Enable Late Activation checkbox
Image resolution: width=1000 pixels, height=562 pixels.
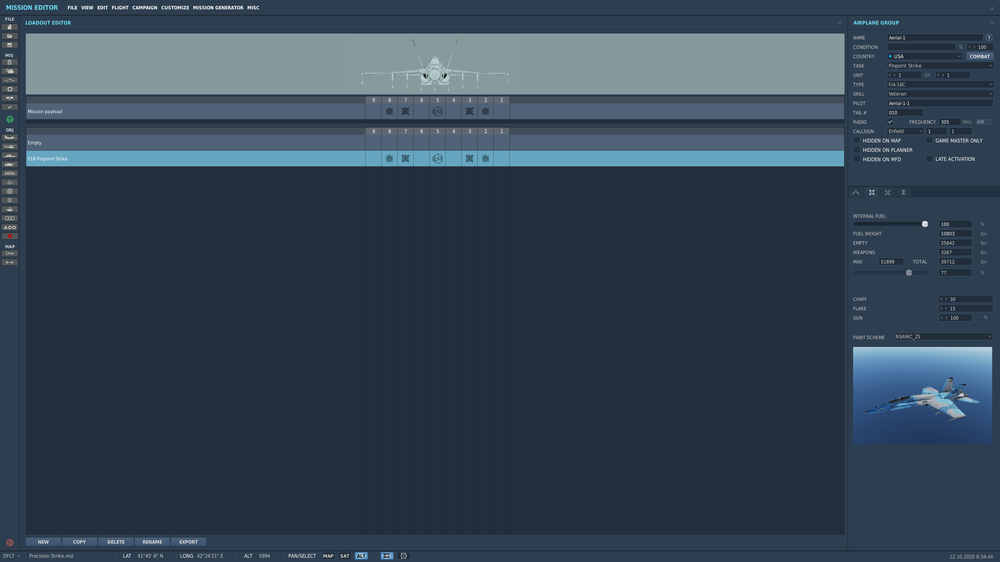(929, 159)
